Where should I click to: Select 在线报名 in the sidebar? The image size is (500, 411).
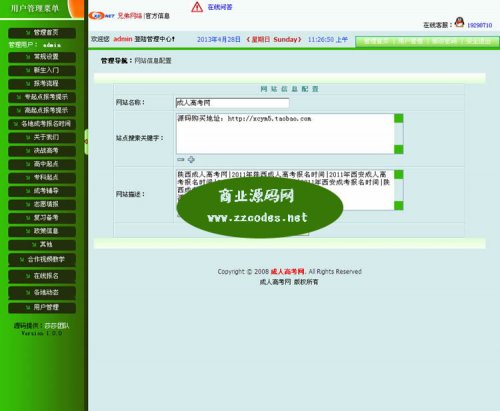42,276
